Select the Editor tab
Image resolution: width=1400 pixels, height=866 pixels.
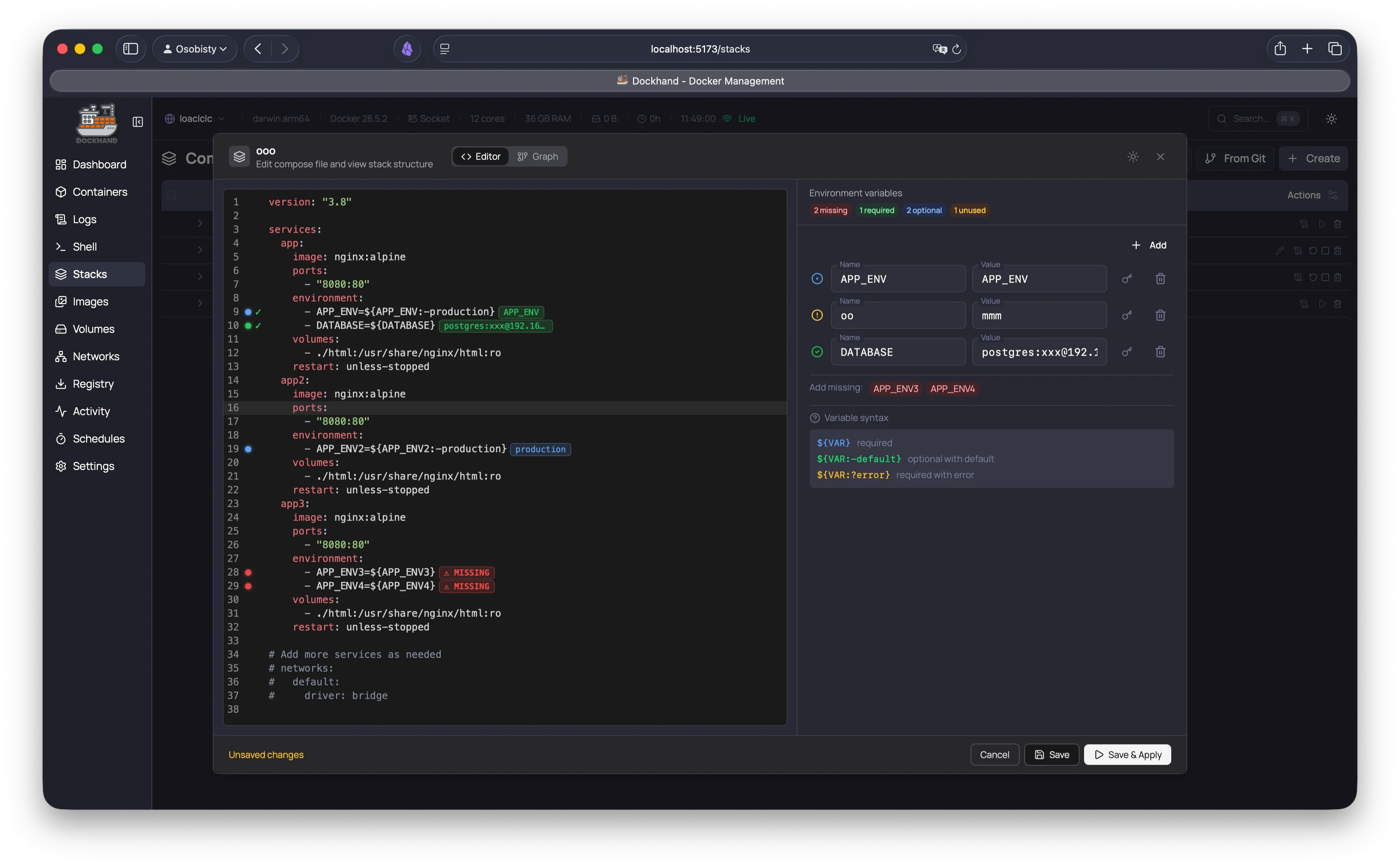pyautogui.click(x=481, y=157)
